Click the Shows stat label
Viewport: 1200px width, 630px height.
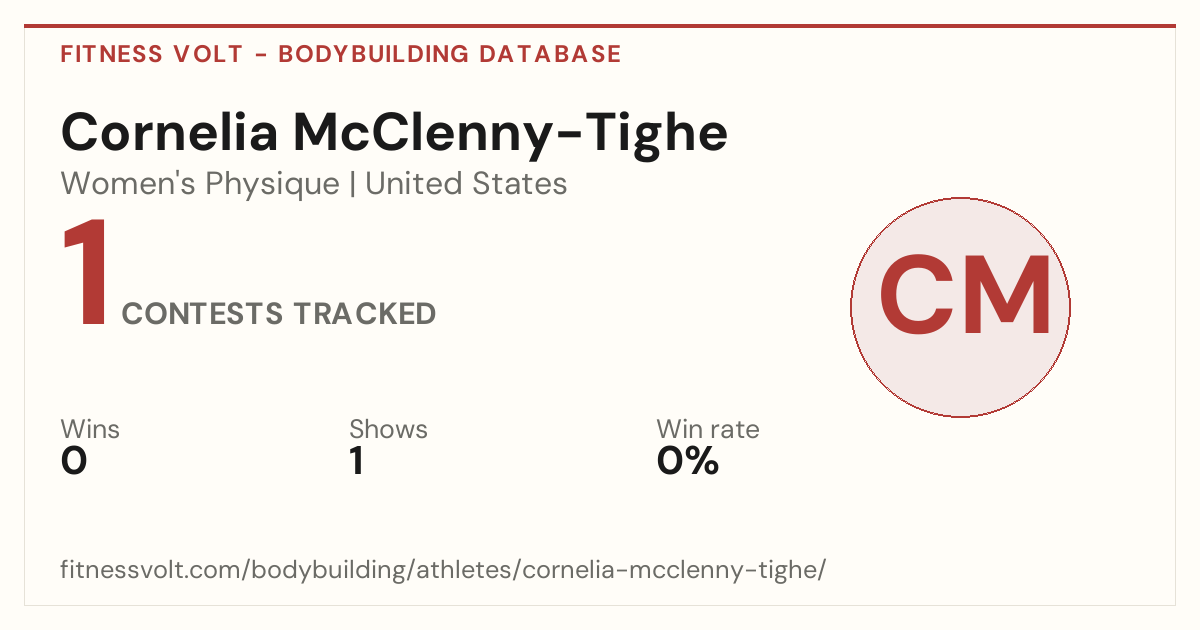pyautogui.click(x=388, y=429)
